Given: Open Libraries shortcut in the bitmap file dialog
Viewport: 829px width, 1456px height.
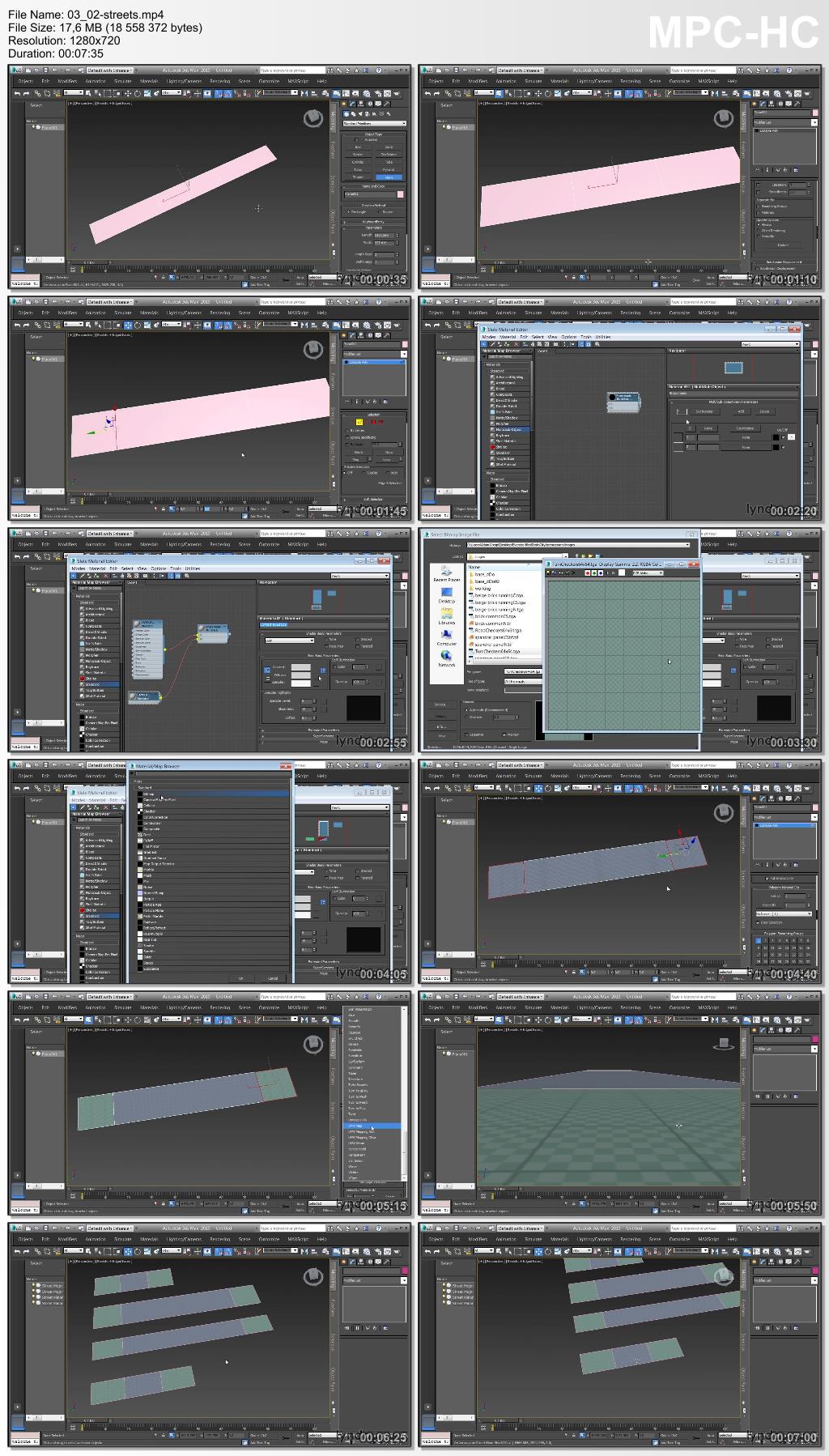Looking at the screenshot, I should [x=446, y=615].
